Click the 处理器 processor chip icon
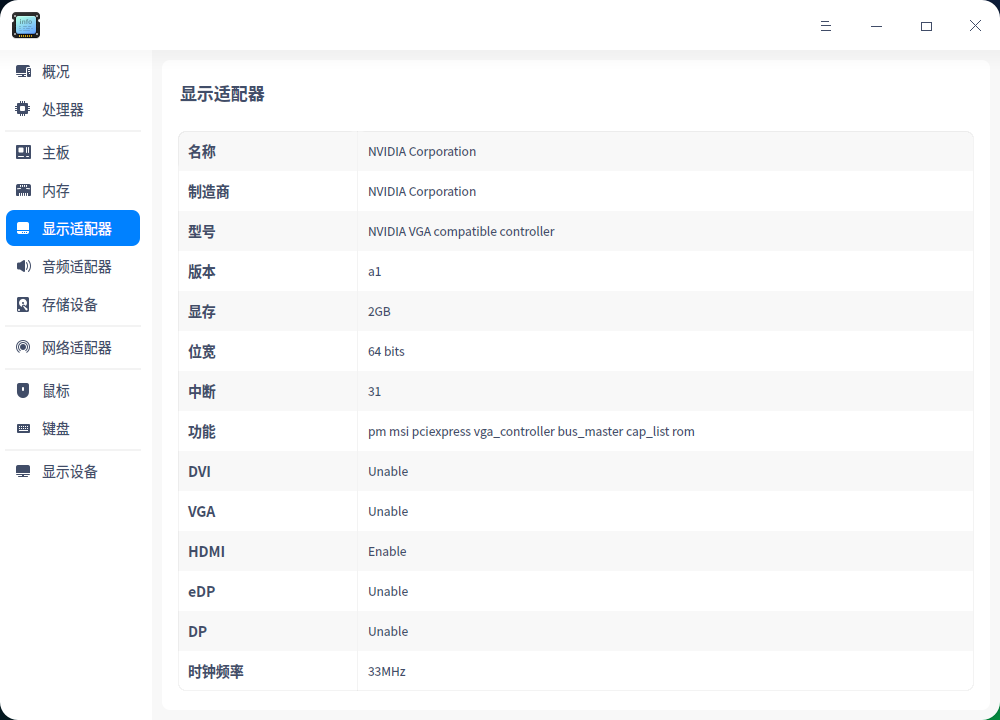Viewport: 1000px width, 720px height. [x=23, y=109]
